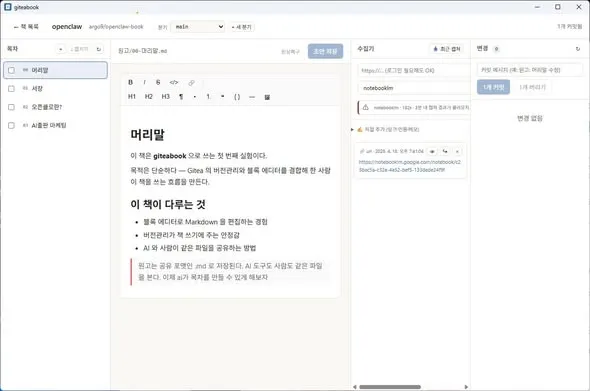
Task: Refresh the table of contents panel
Action: pyautogui.click(x=99, y=49)
